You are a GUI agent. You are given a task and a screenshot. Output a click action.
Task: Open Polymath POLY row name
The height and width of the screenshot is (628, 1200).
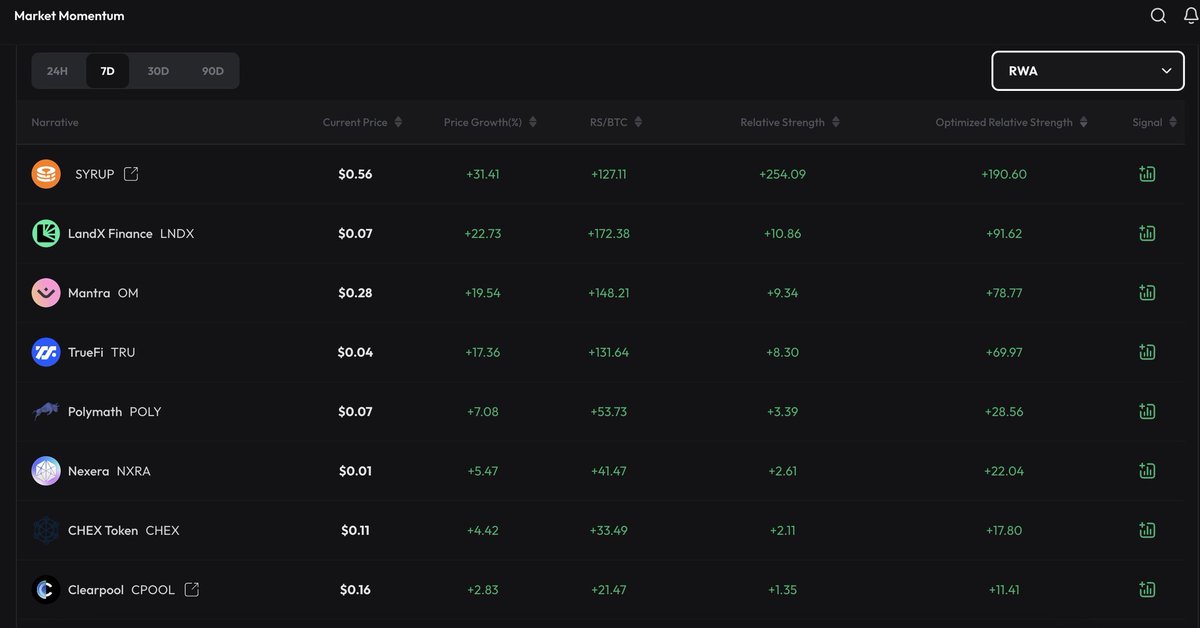[114, 412]
